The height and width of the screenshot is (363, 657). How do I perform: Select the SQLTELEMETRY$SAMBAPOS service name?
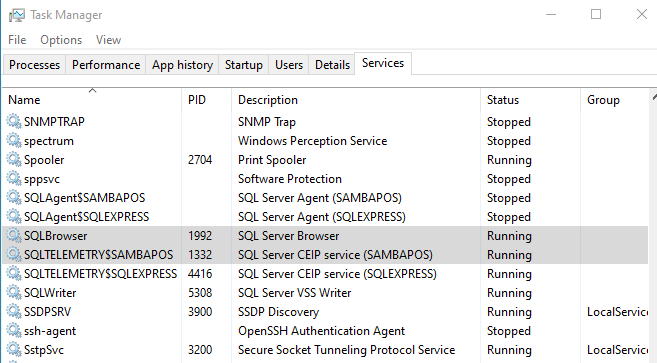98,254
